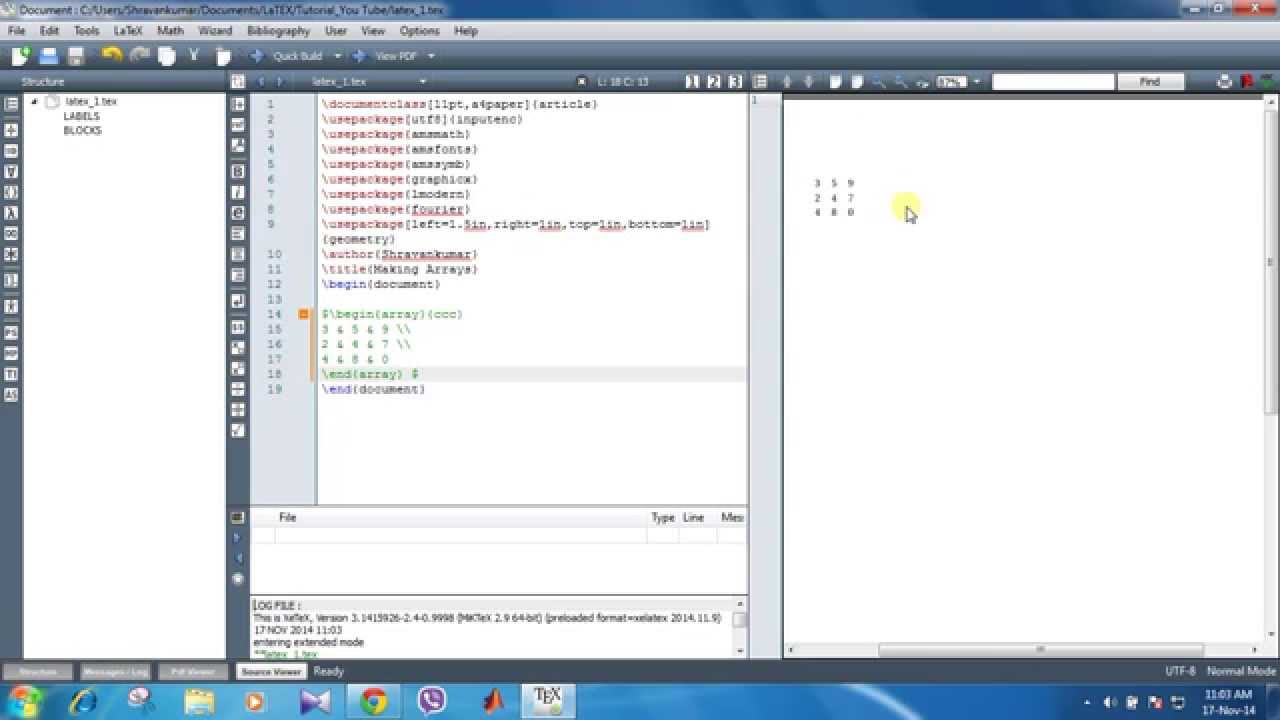Click the PDF search input field
This screenshot has height=720, width=1280.
1053,82
